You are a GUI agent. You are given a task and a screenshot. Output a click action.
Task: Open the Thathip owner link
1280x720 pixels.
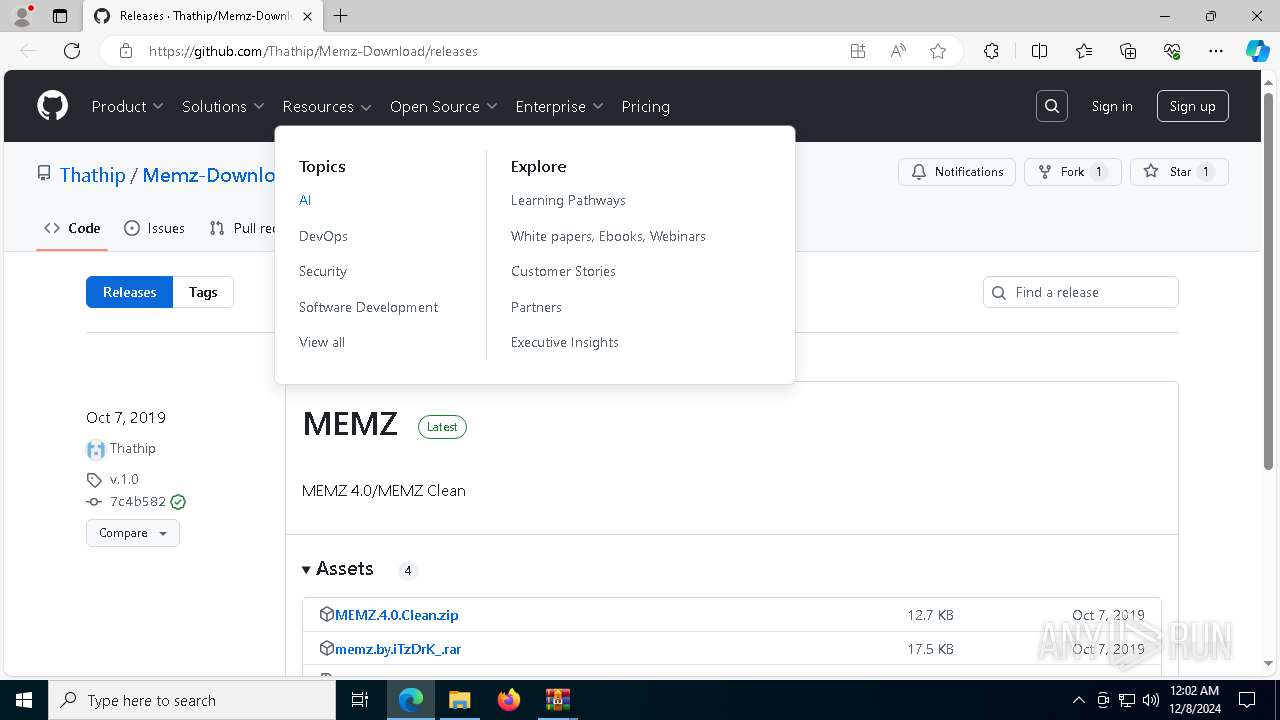tap(92, 175)
